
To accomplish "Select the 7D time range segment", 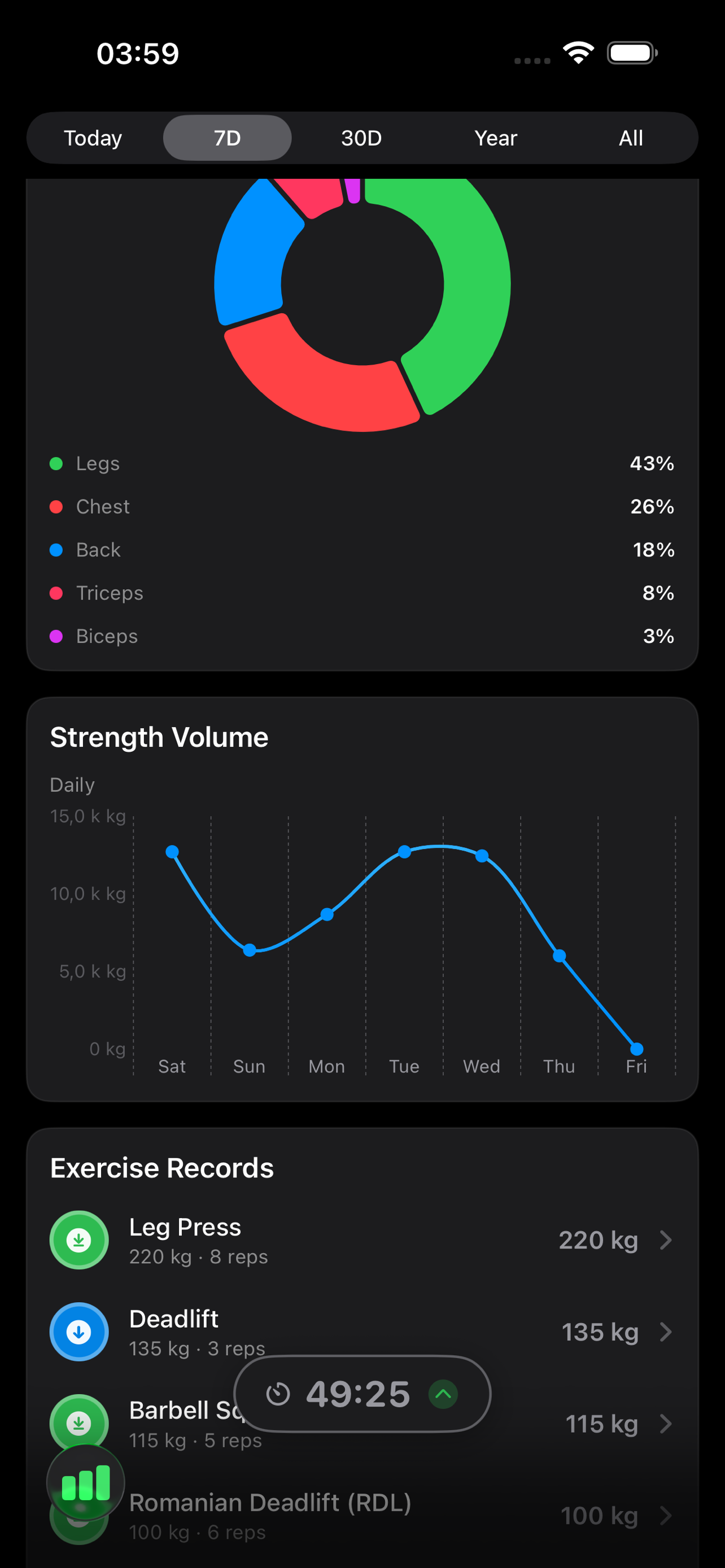I will (227, 138).
